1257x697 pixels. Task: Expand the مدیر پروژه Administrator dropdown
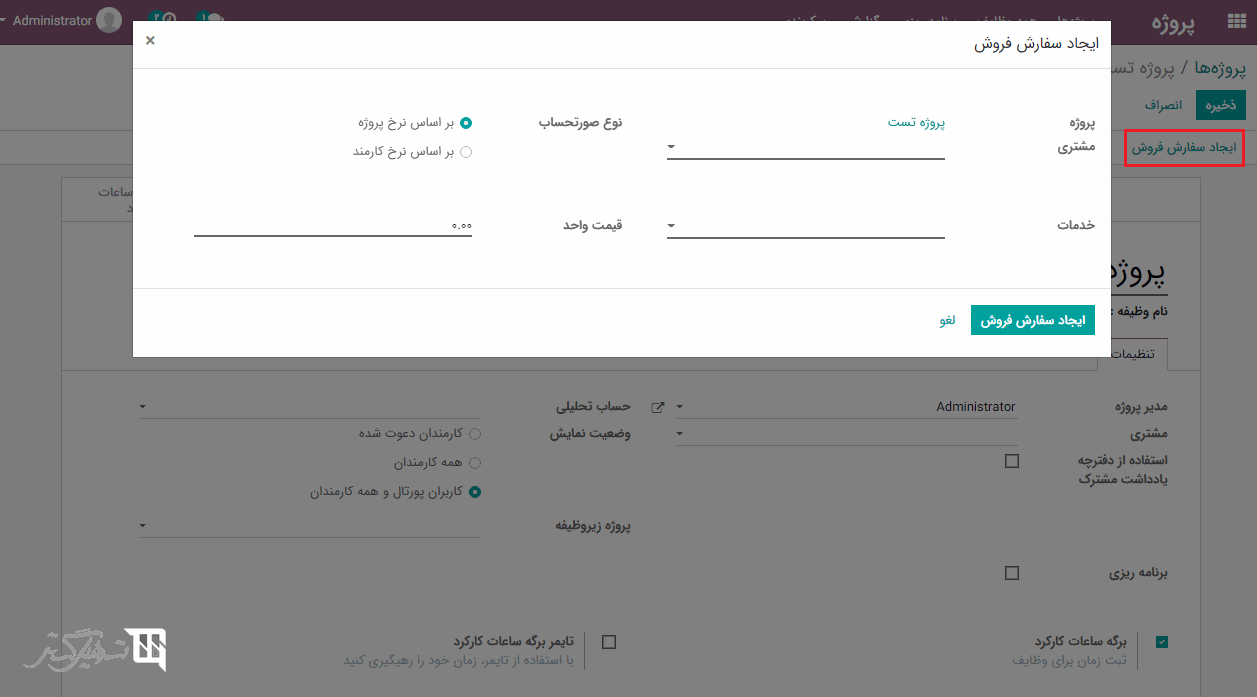coord(848,407)
